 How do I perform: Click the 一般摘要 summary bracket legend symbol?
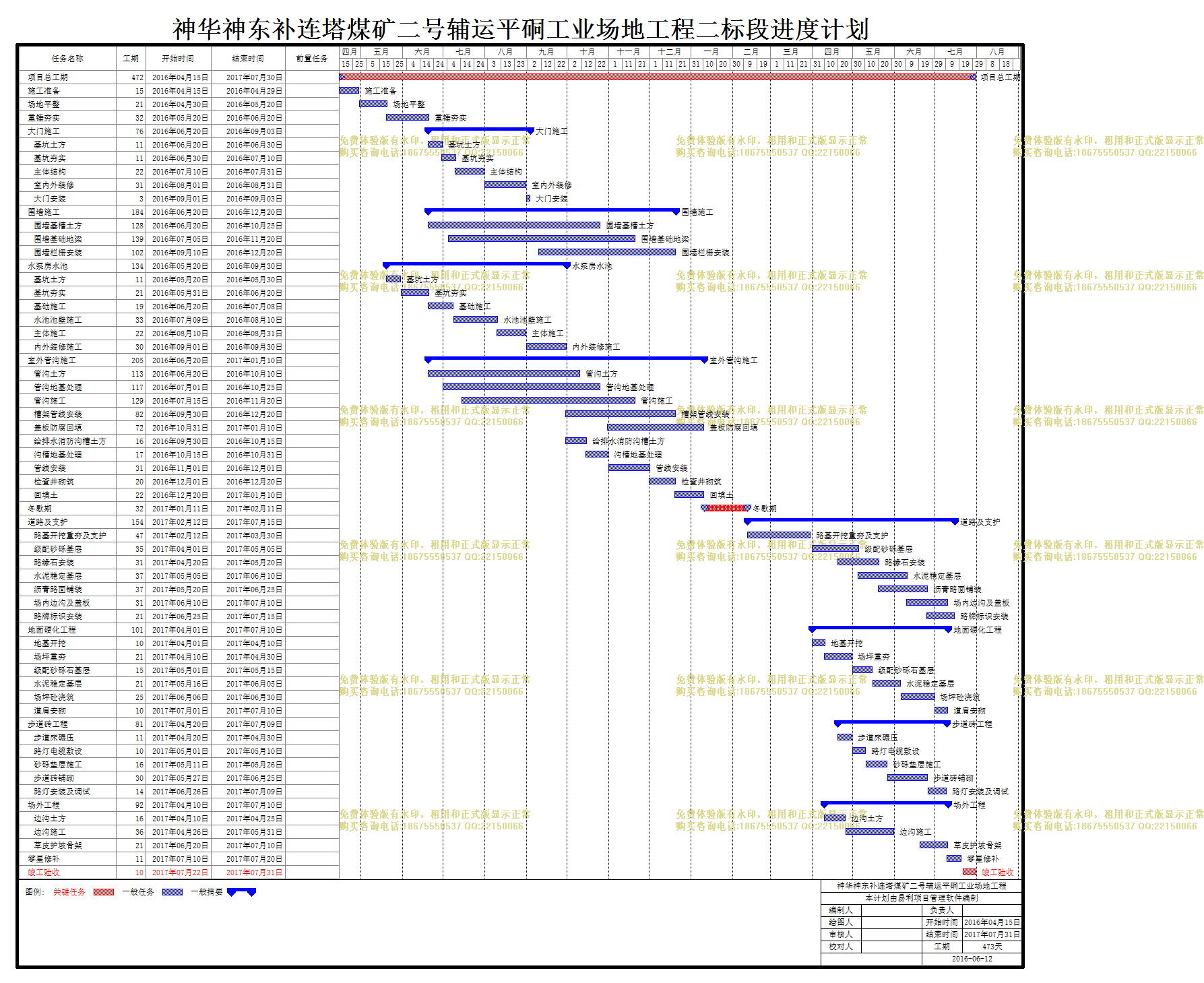(241, 892)
